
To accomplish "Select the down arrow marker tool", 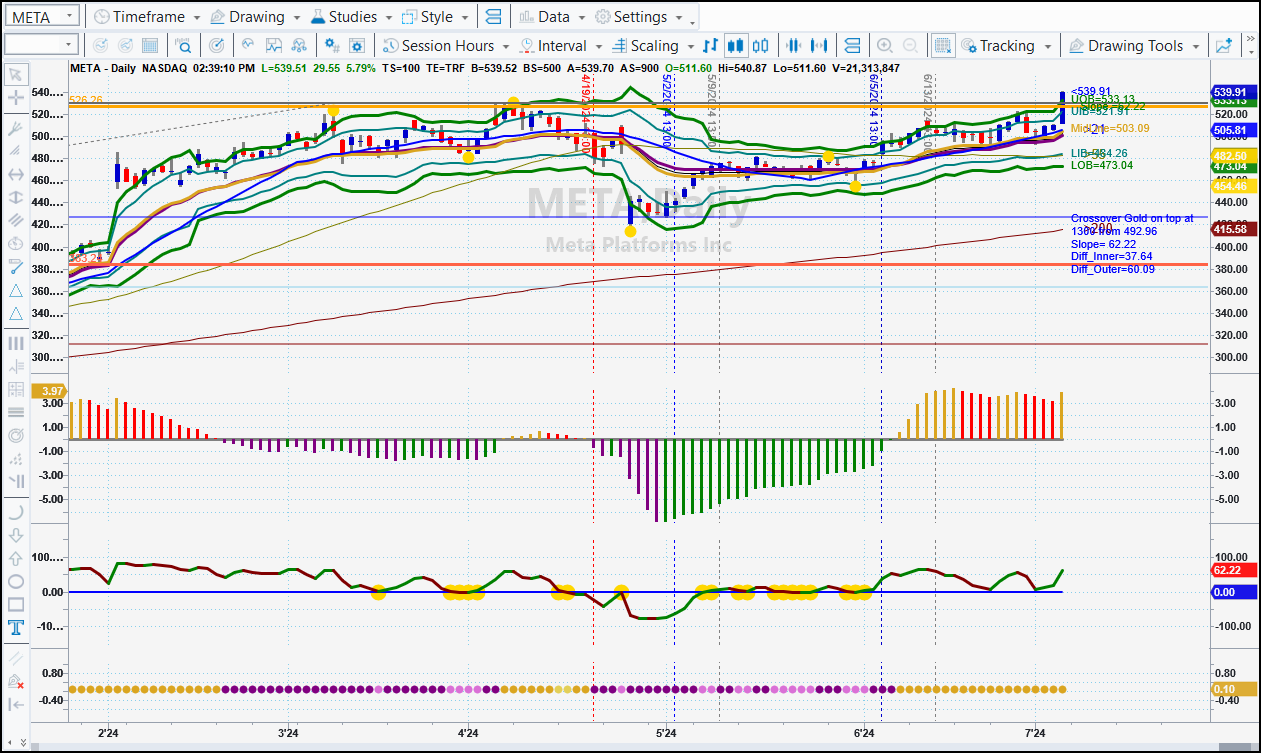I will click(x=16, y=535).
